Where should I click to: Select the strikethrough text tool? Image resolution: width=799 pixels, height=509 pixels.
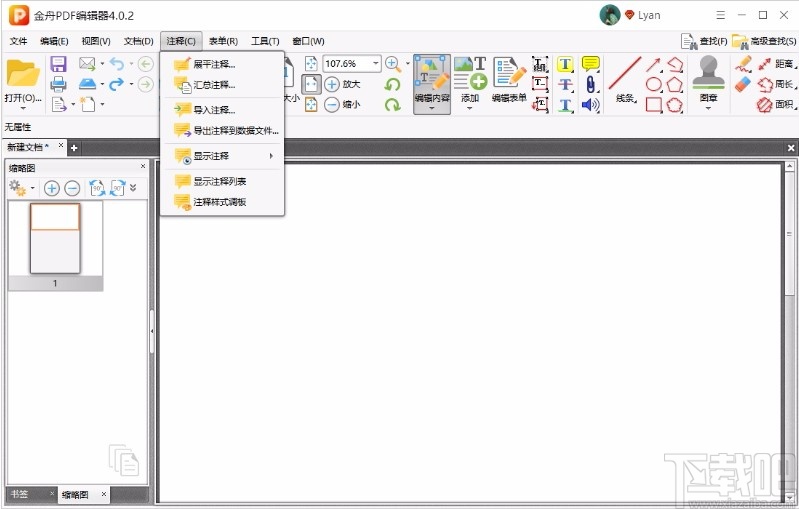pyautogui.click(x=565, y=85)
